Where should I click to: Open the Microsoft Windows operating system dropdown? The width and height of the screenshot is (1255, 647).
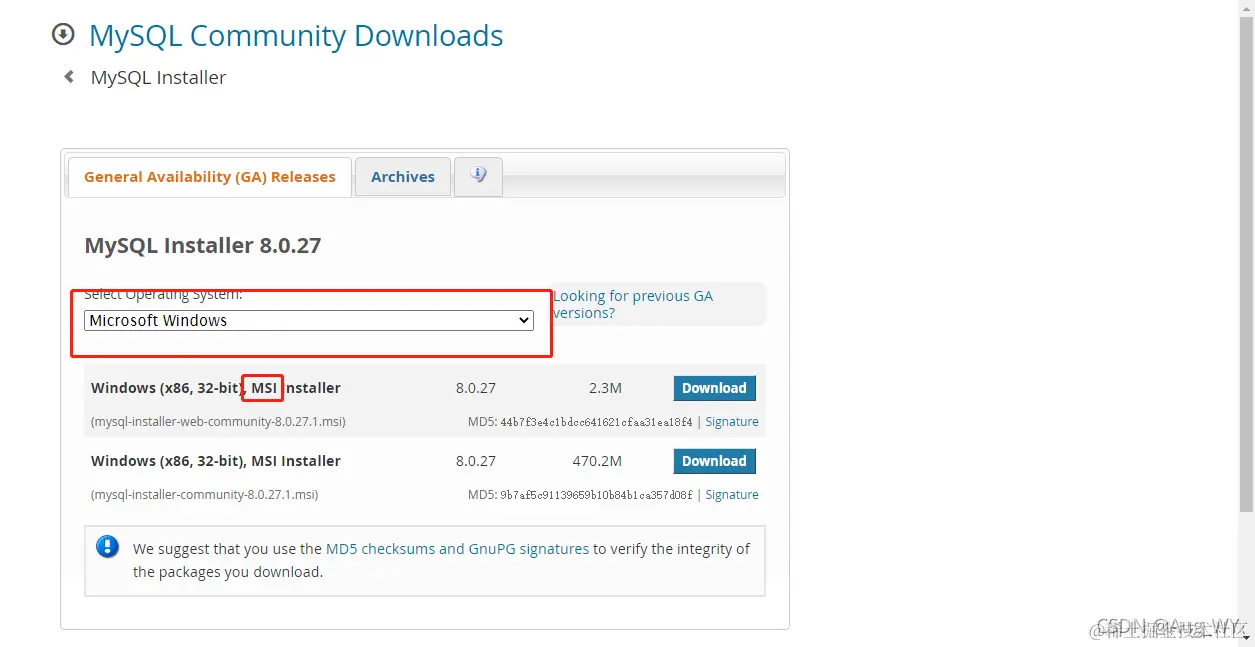coord(309,320)
